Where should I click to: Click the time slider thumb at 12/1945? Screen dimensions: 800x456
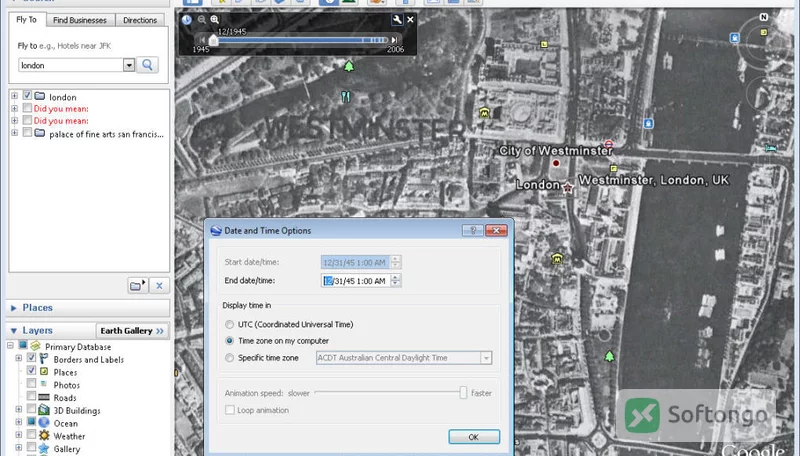[214, 41]
